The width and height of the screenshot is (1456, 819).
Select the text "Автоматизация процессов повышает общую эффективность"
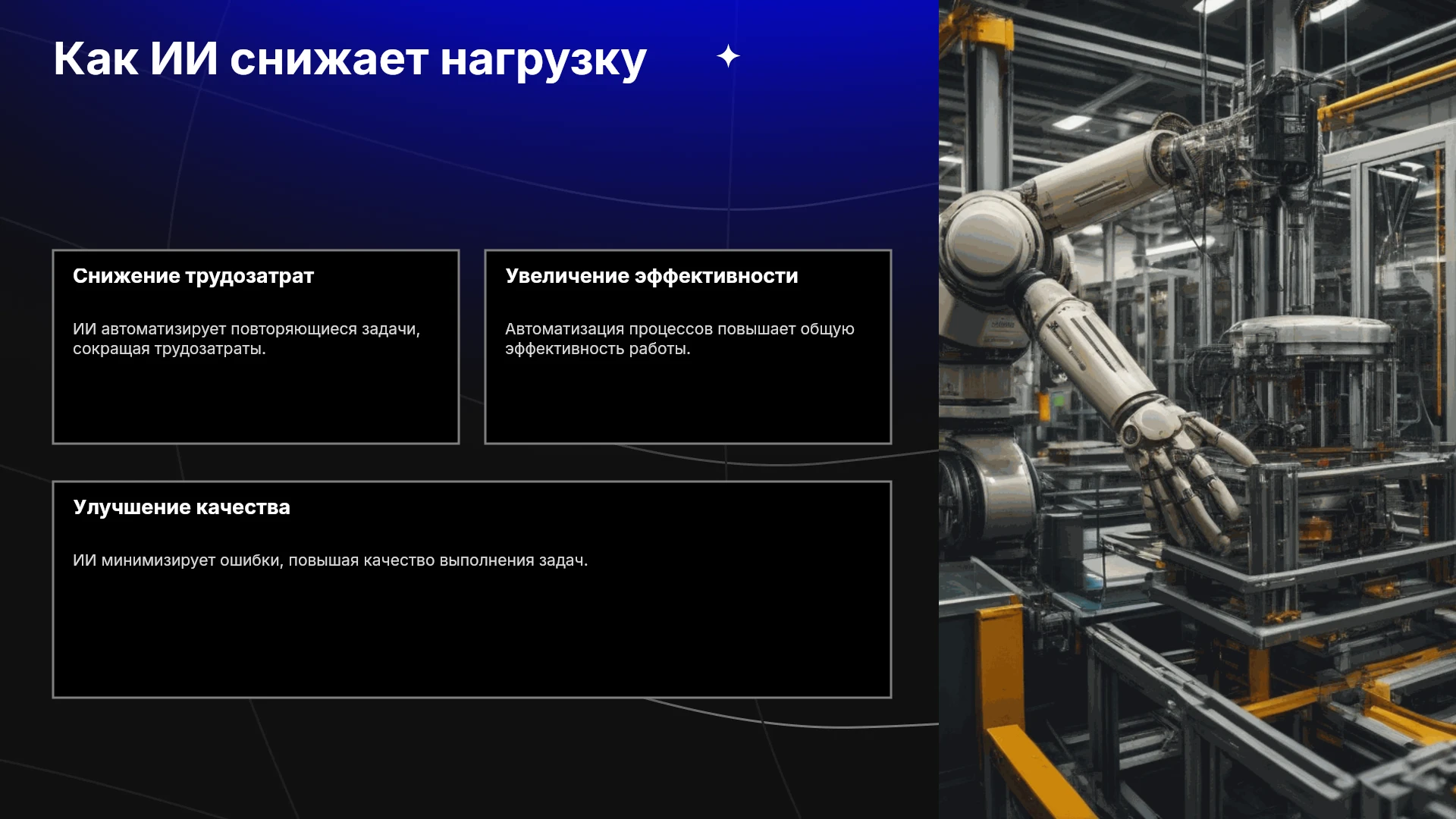click(679, 339)
